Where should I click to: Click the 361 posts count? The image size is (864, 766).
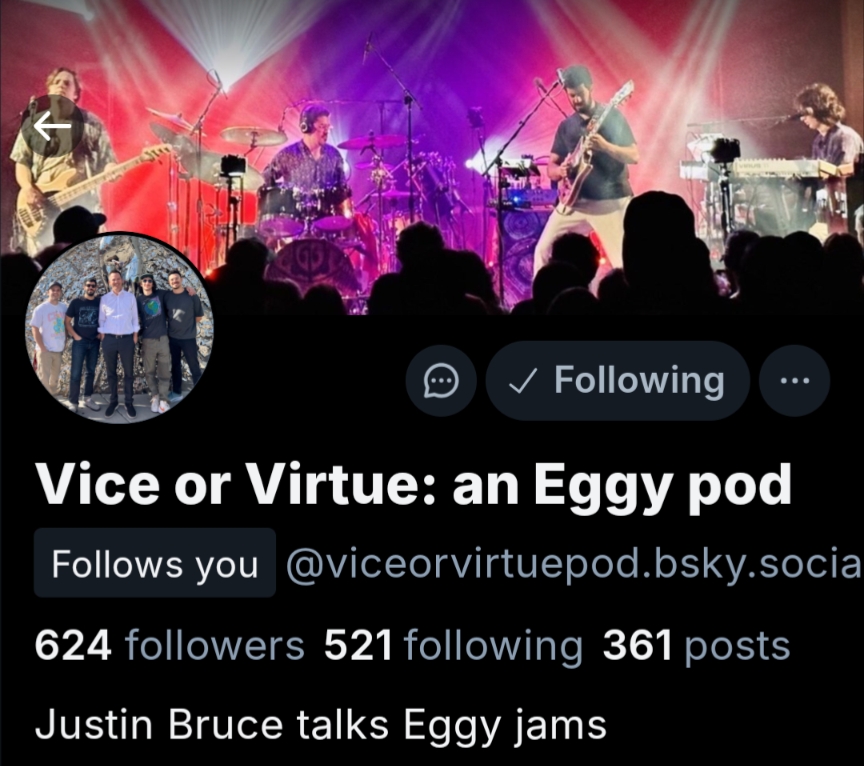[x=696, y=645]
